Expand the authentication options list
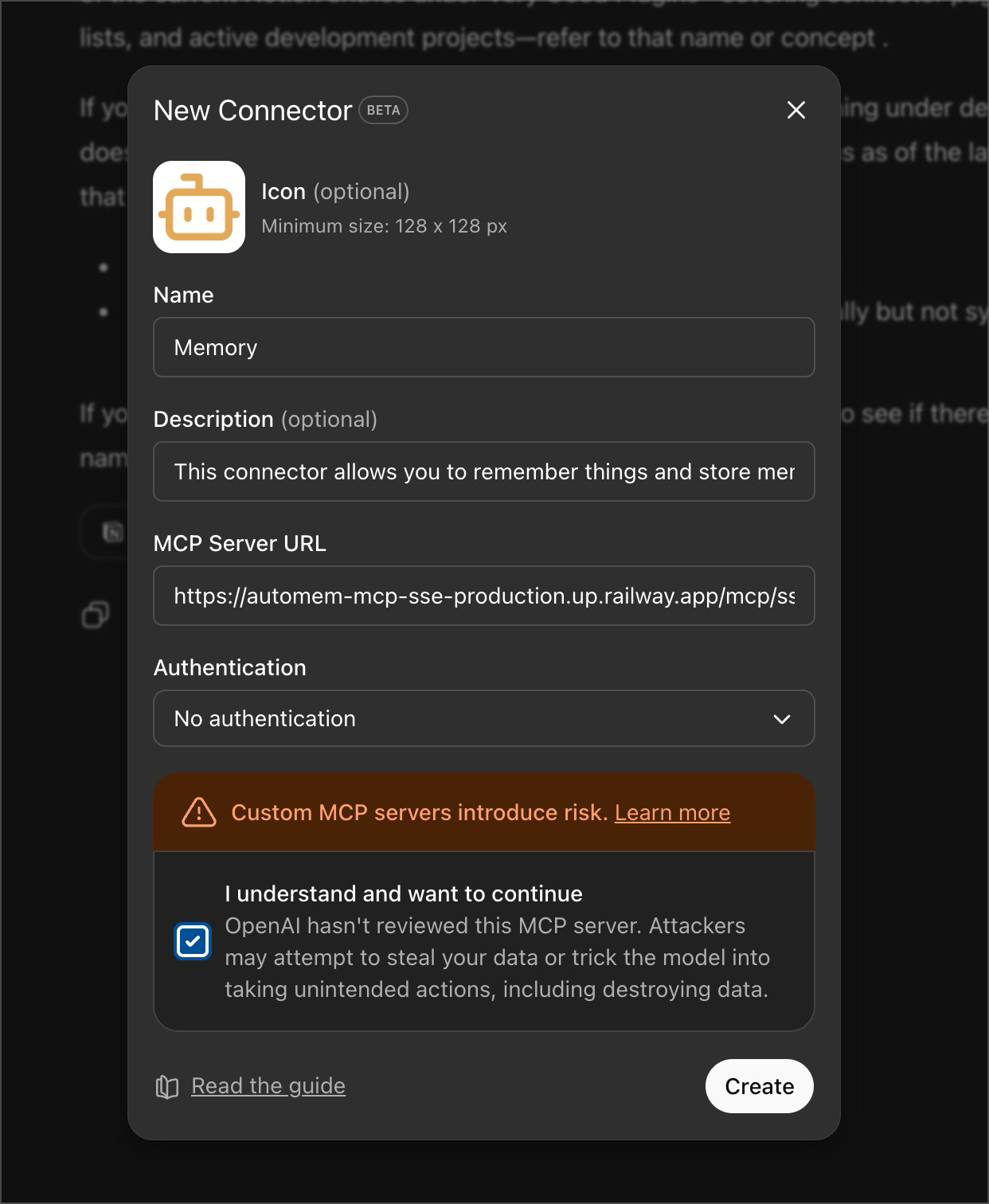Viewport: 989px width, 1204px height. click(483, 718)
